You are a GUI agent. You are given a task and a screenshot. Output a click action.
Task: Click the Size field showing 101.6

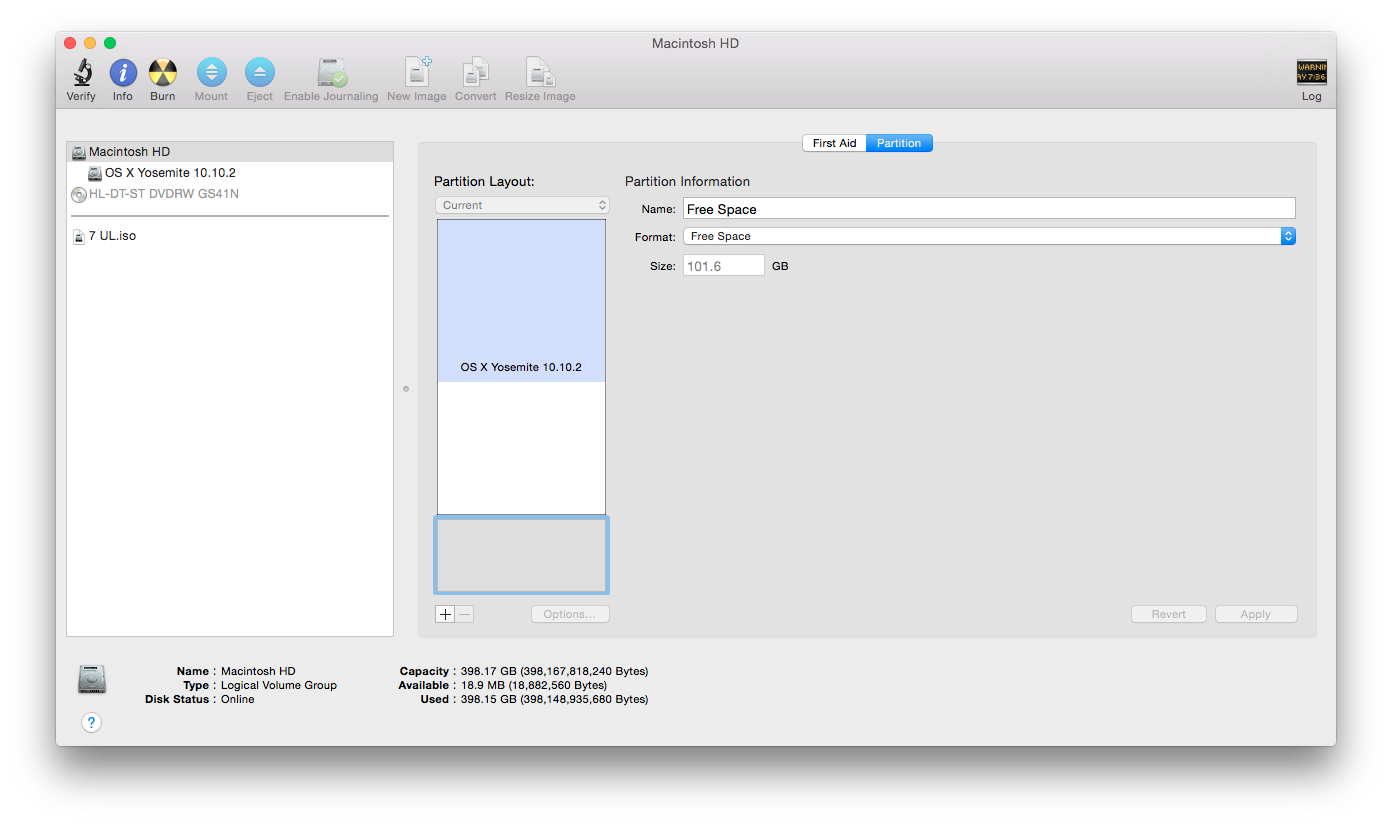tap(724, 266)
